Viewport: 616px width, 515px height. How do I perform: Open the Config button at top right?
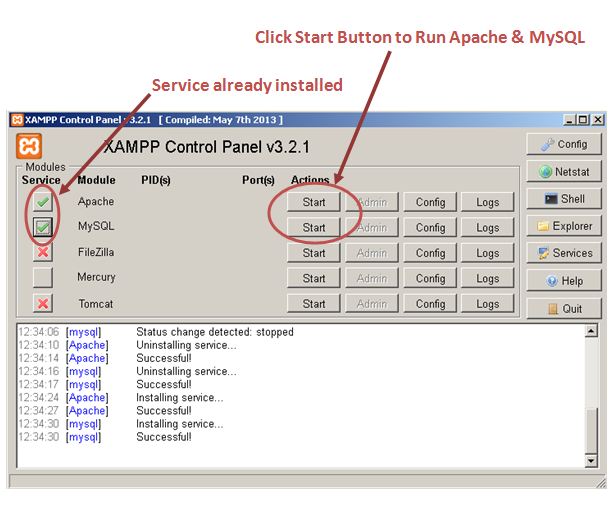564,144
